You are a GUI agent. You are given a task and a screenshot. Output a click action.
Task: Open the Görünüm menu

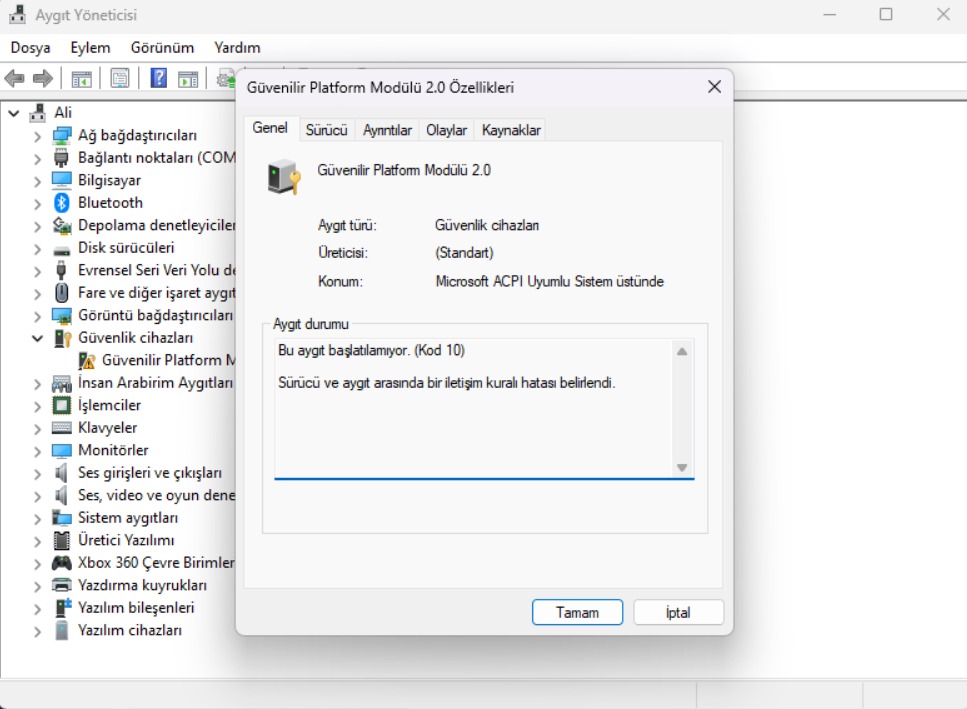coord(162,47)
